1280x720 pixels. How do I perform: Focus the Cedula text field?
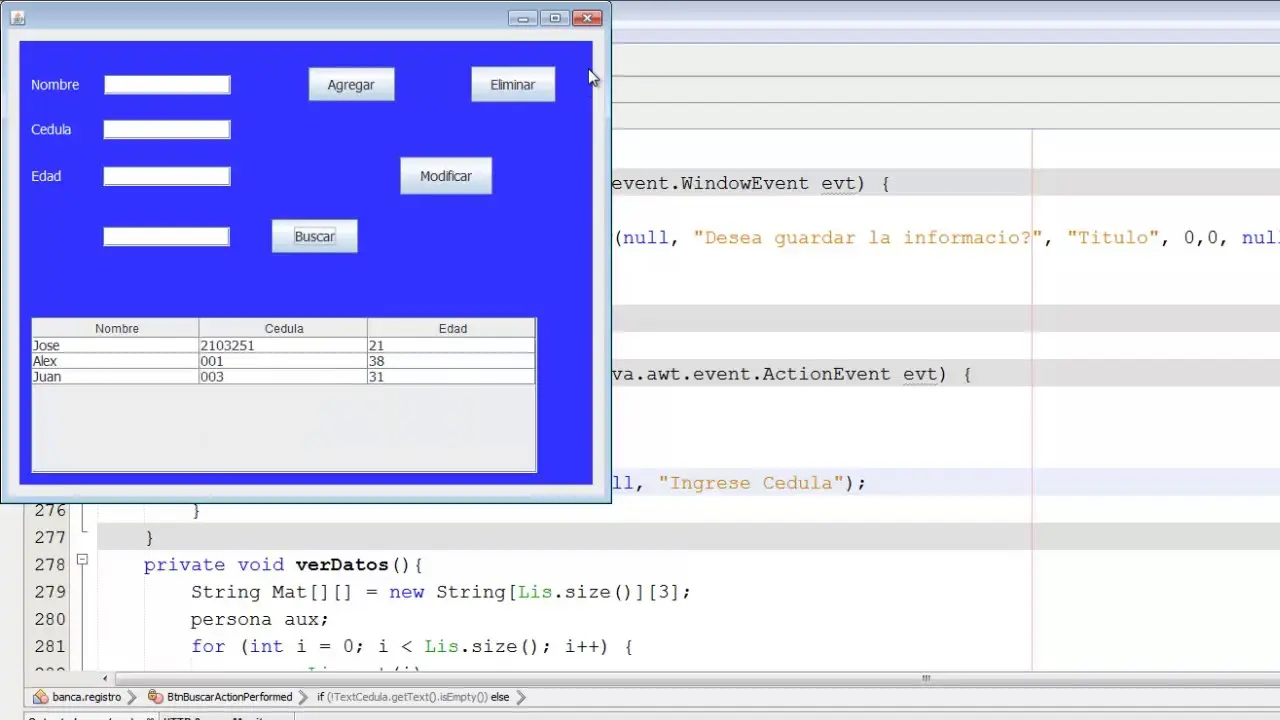[x=167, y=130]
